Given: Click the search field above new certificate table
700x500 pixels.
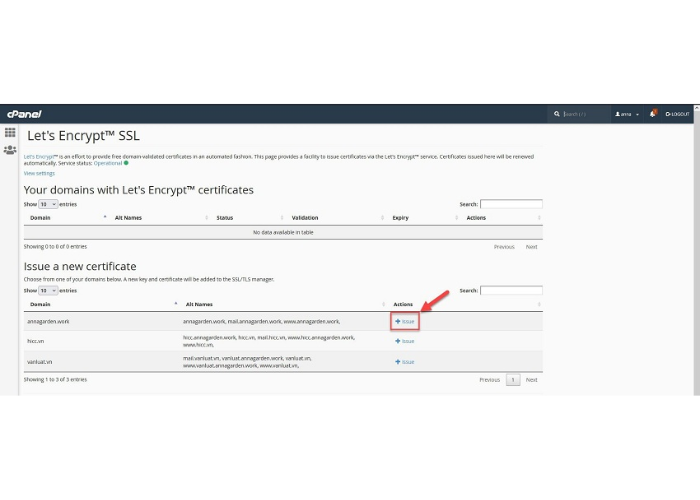Looking at the screenshot, I should (511, 290).
